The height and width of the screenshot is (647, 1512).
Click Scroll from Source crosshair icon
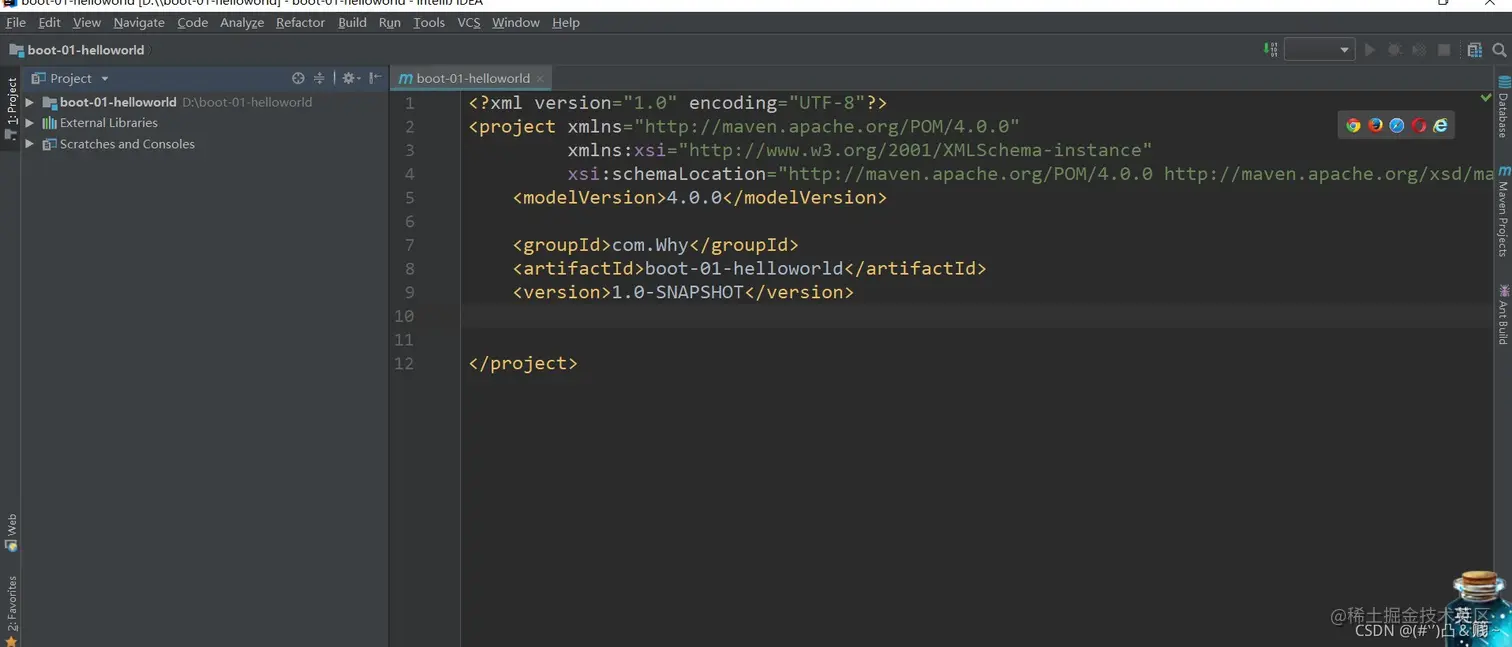(x=298, y=78)
